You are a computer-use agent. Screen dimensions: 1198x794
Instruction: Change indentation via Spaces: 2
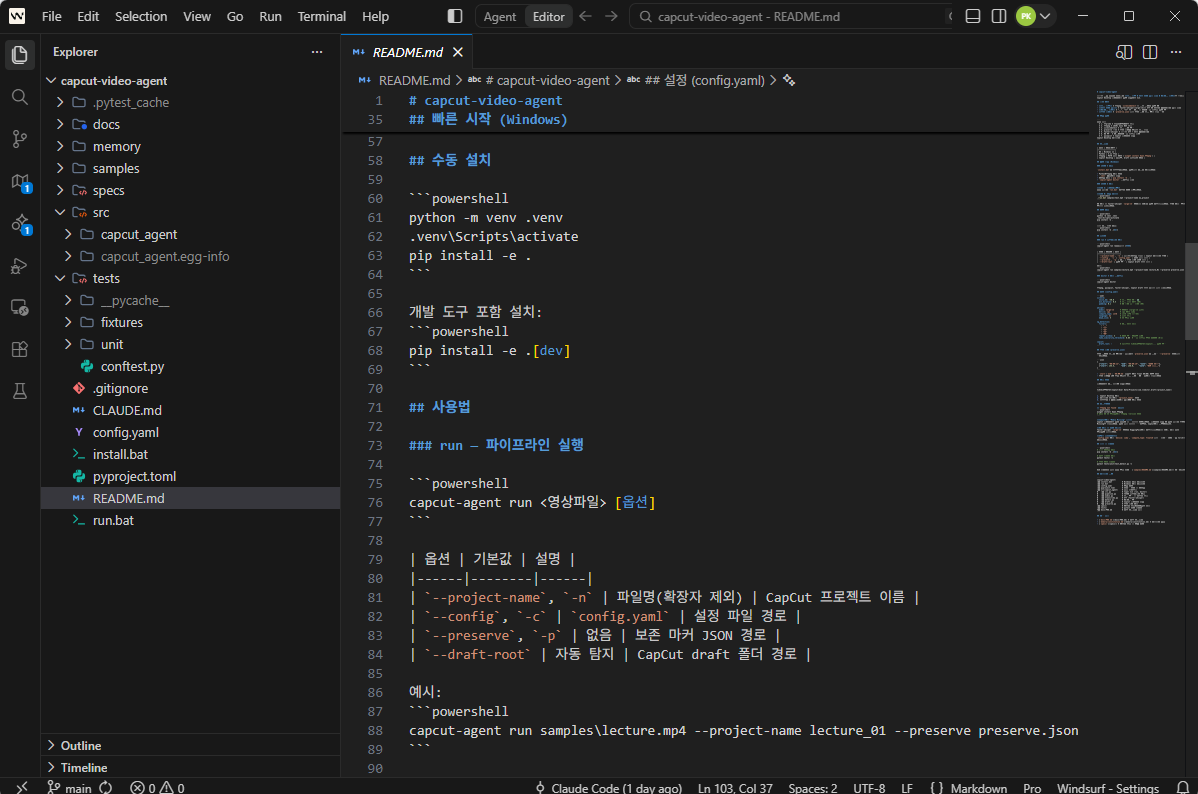[x=813, y=788]
